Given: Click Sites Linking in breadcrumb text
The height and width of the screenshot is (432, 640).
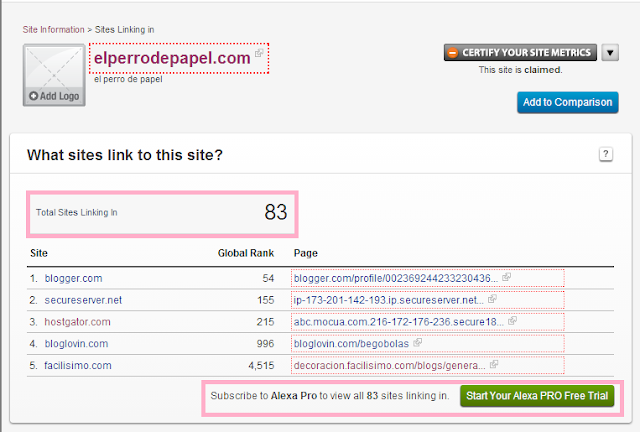Looking at the screenshot, I should tap(124, 30).
